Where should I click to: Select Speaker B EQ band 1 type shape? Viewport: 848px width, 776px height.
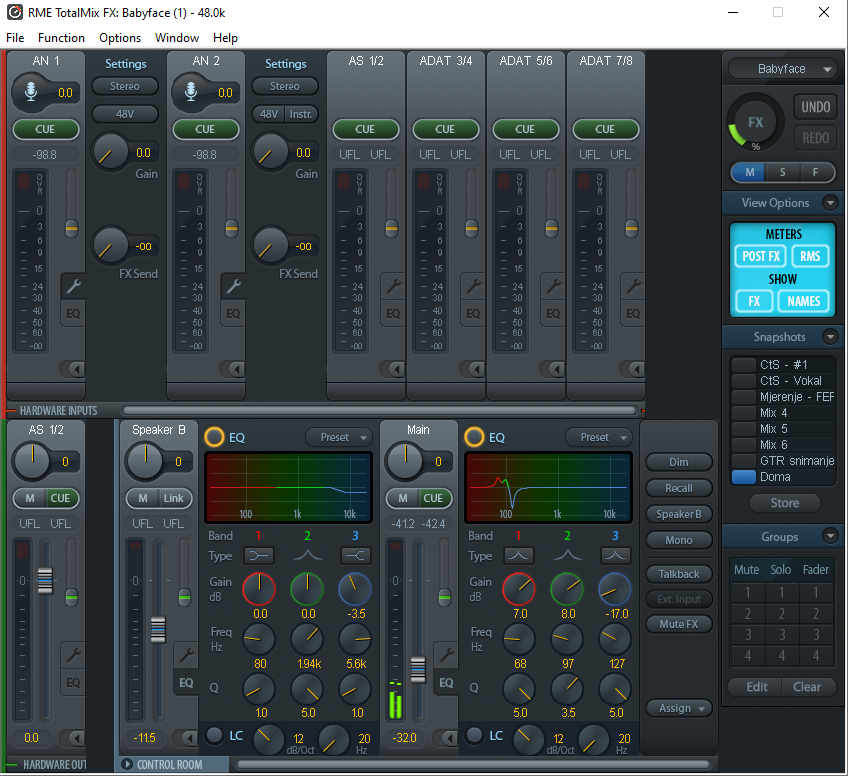click(259, 556)
